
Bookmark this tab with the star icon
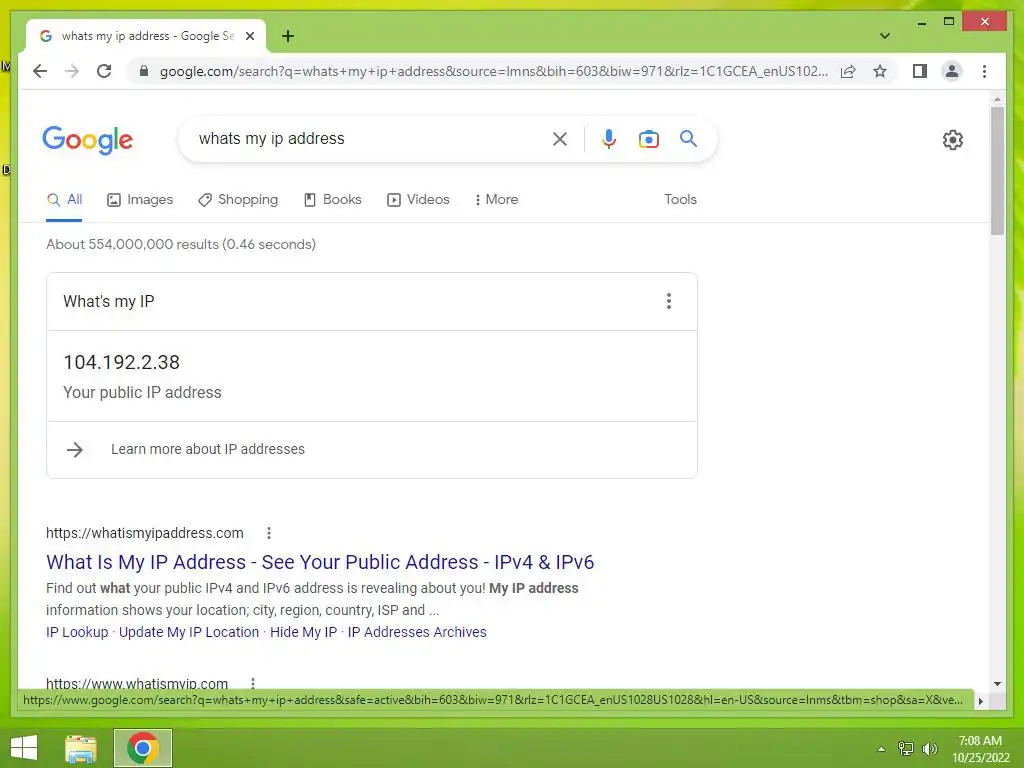(x=880, y=71)
